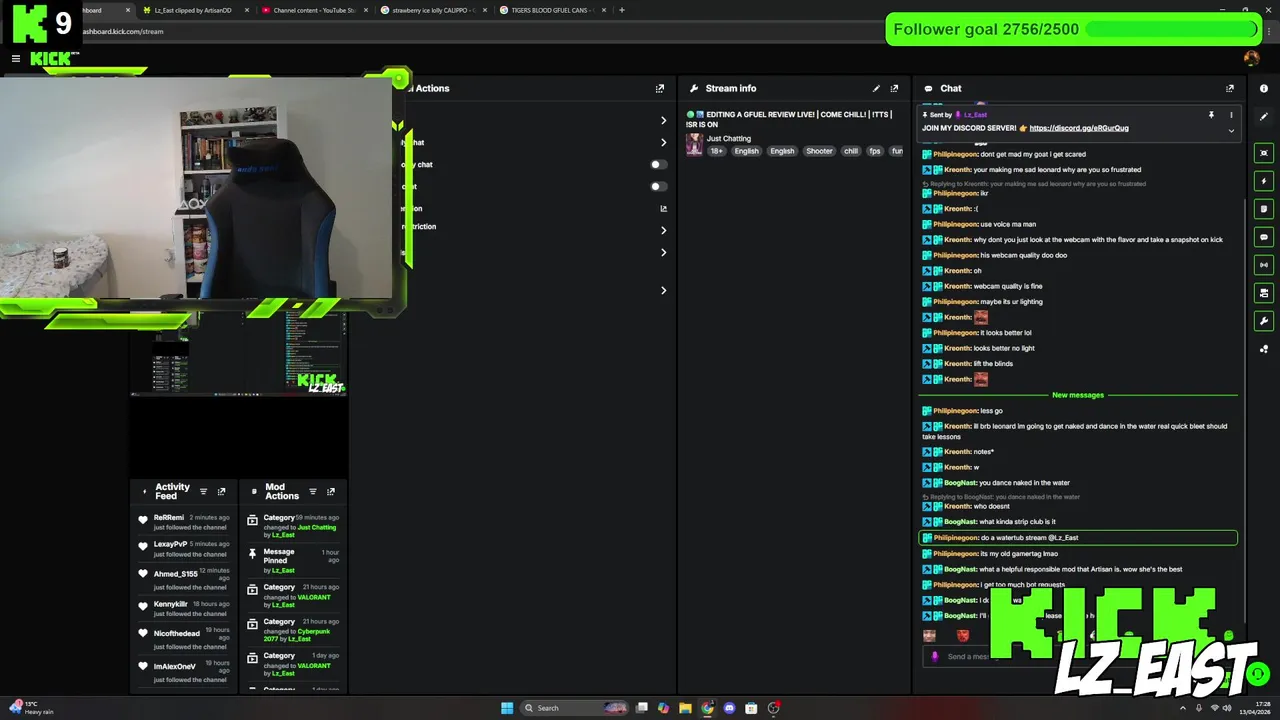Show hidden system tray icons
Screen dimensions: 1280x720
1184,708
